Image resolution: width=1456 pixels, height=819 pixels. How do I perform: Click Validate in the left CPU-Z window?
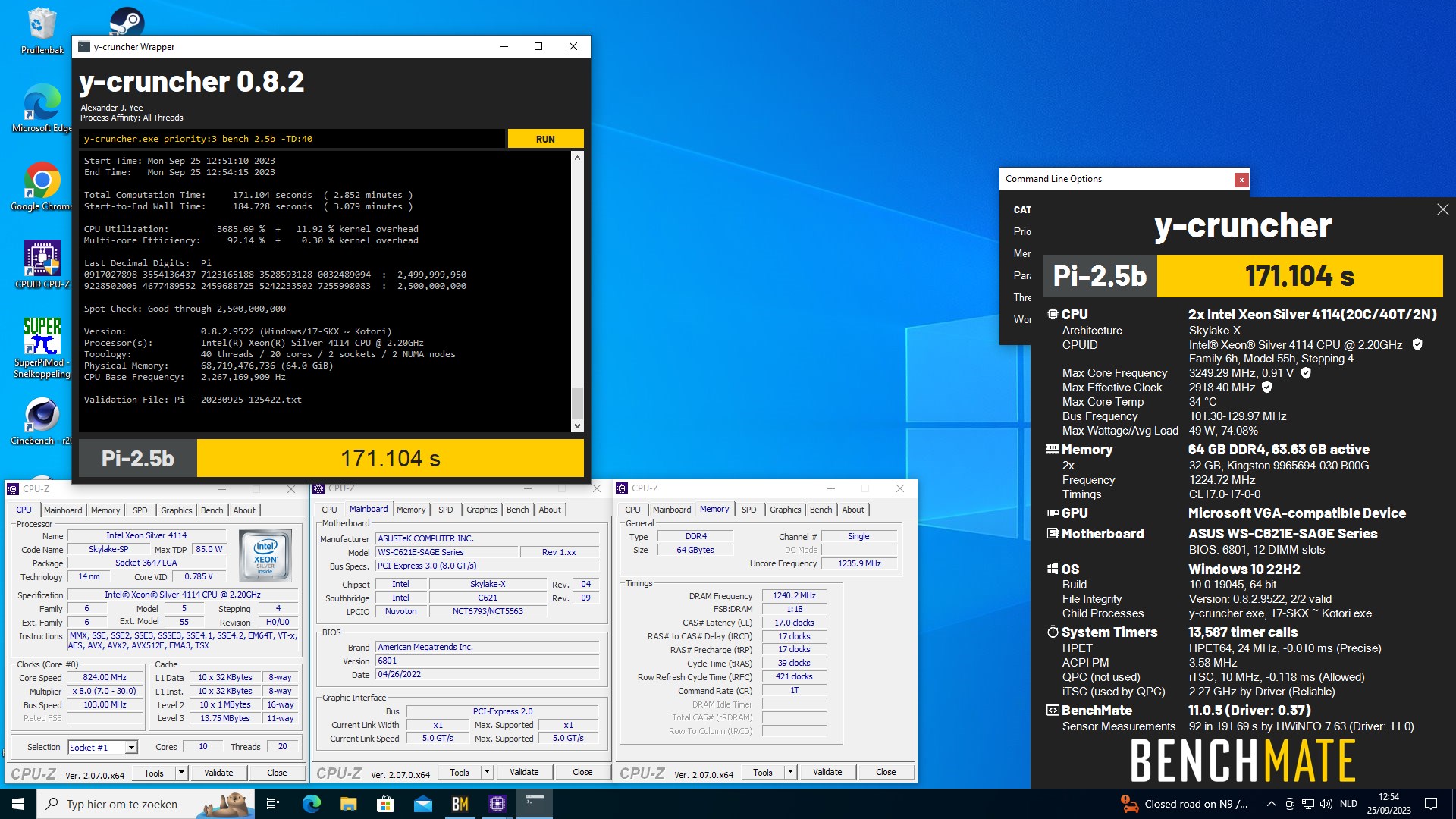(x=218, y=773)
